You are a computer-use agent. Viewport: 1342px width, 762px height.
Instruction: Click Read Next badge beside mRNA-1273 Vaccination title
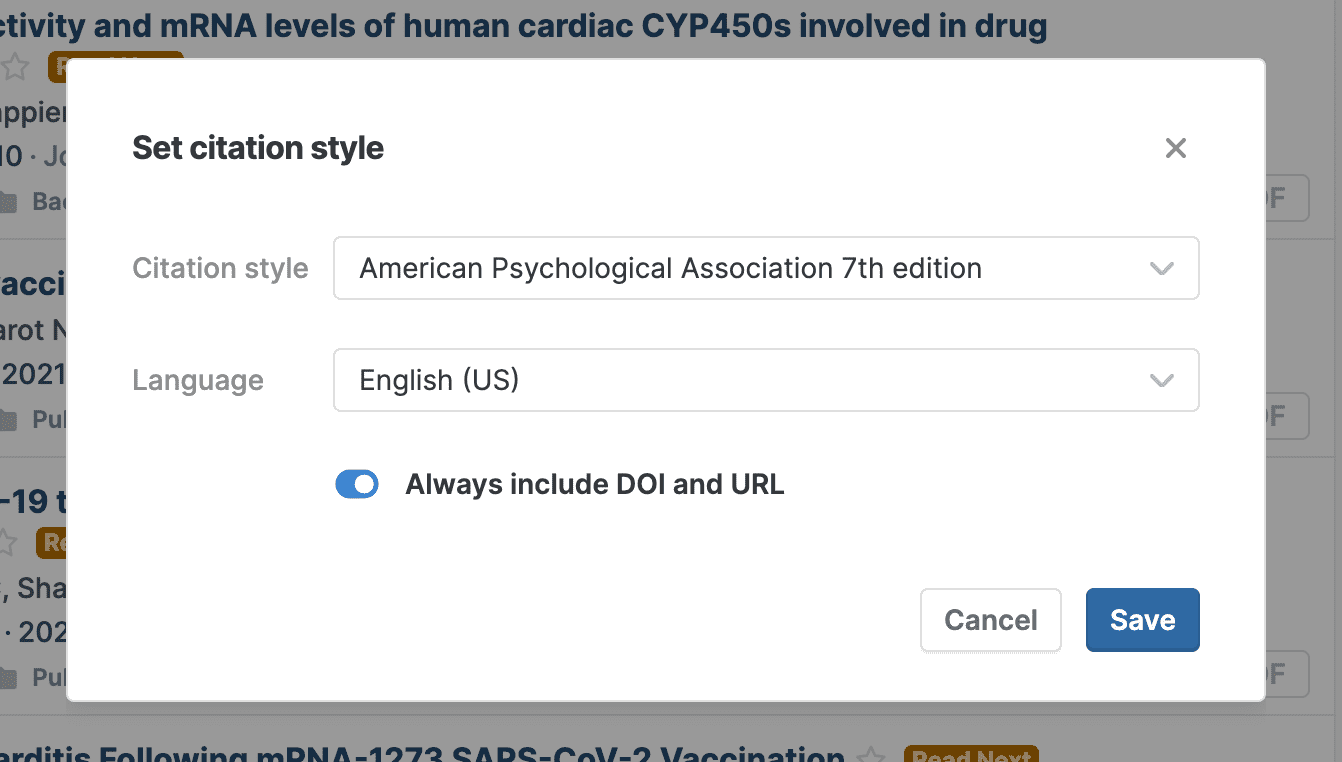pos(970,754)
